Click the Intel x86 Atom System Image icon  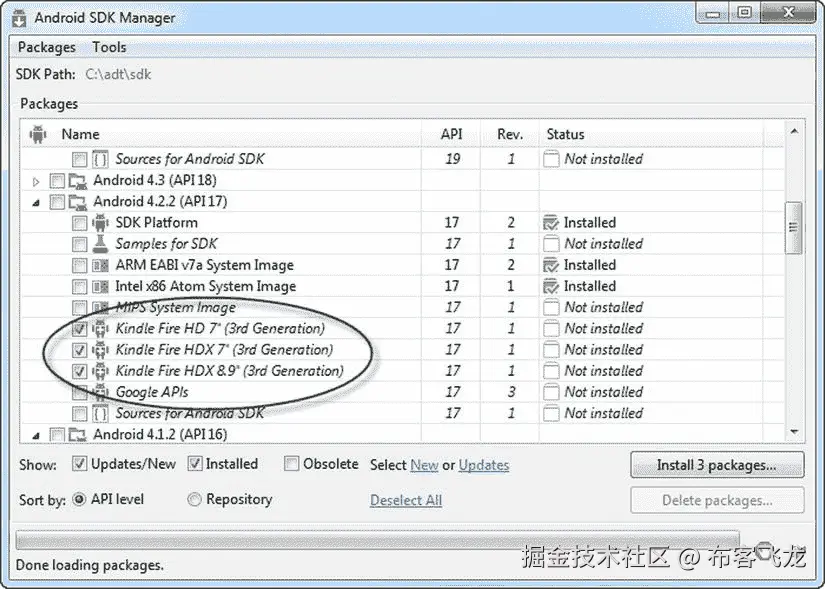pyautogui.click(x=100, y=286)
